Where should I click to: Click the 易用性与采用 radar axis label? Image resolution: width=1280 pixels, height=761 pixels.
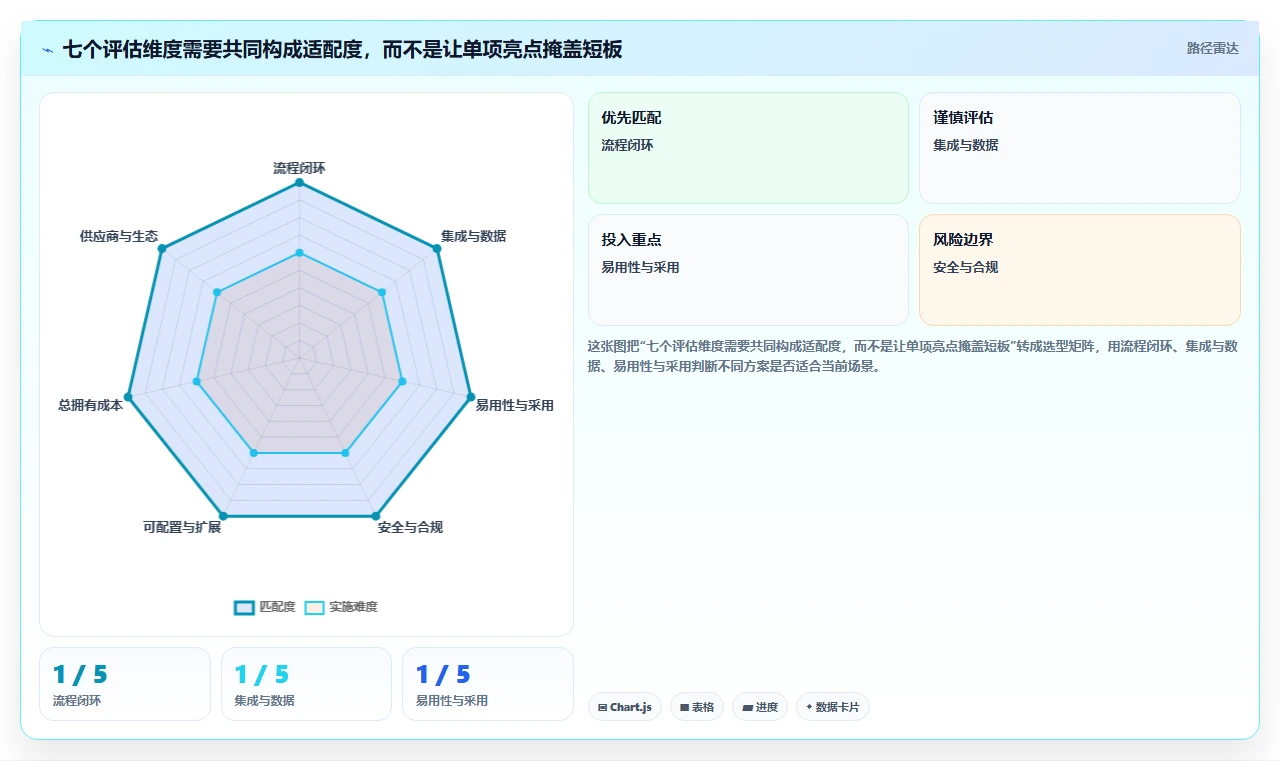514,405
